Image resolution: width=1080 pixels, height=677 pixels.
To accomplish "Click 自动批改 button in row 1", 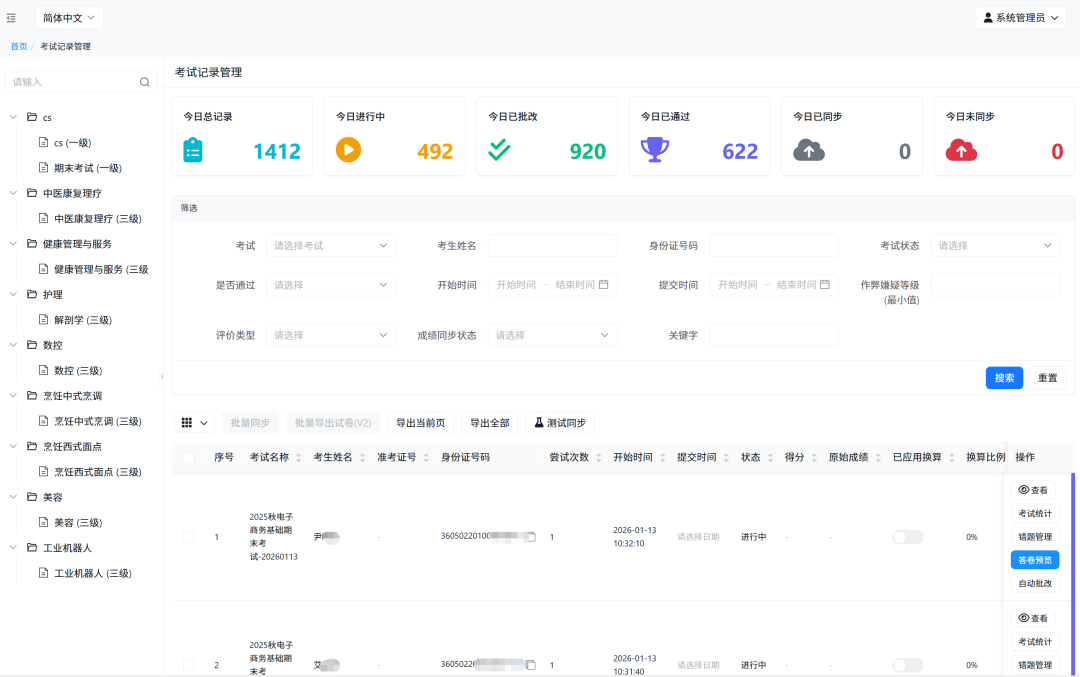I will click(1035, 583).
